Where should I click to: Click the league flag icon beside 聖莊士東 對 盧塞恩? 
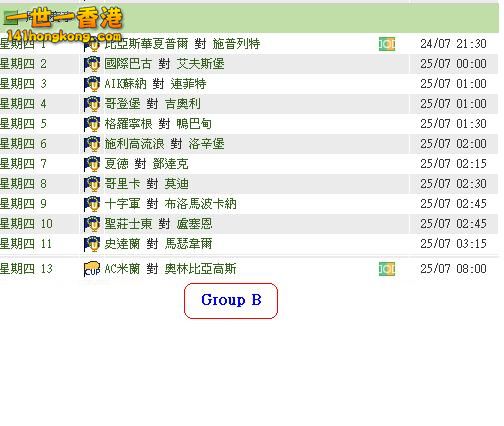[x=92, y=224]
